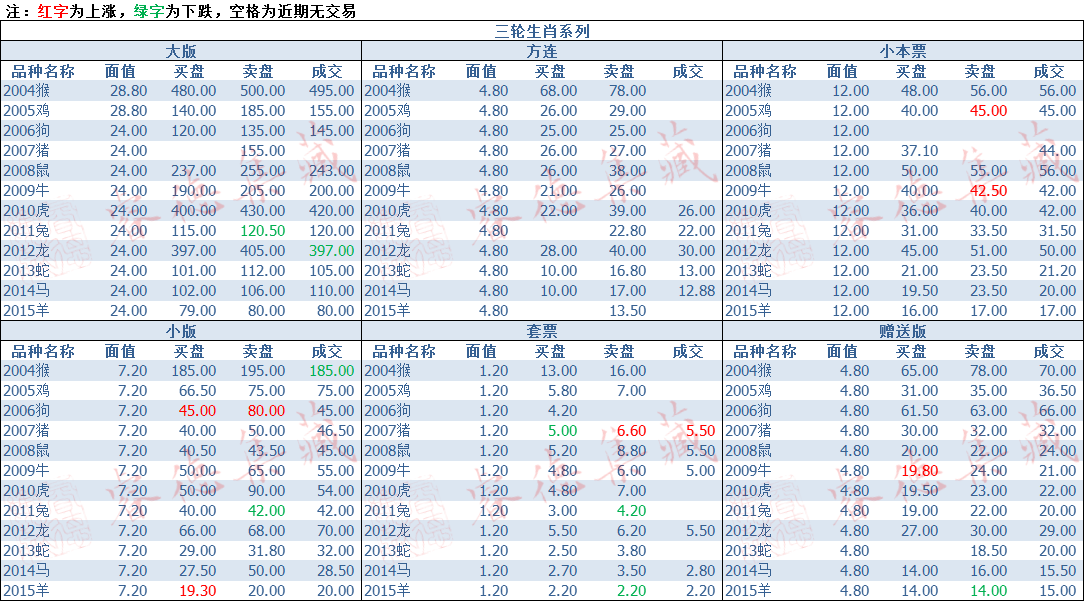Click green 185.00 成交 in 小版 2004猴
Image resolution: width=1084 pixels, height=601 pixels.
(x=332, y=371)
